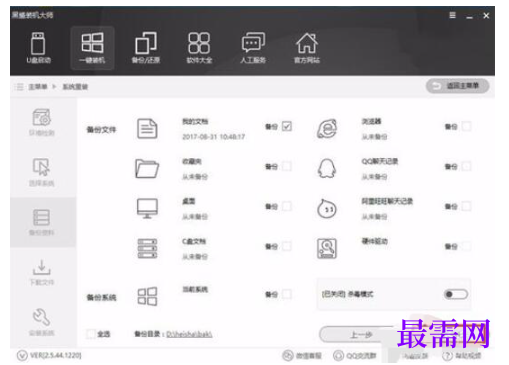Open the backup directory link D:\heisha\bak\
The height and width of the screenshot is (365, 509).
pyautogui.click(x=189, y=334)
